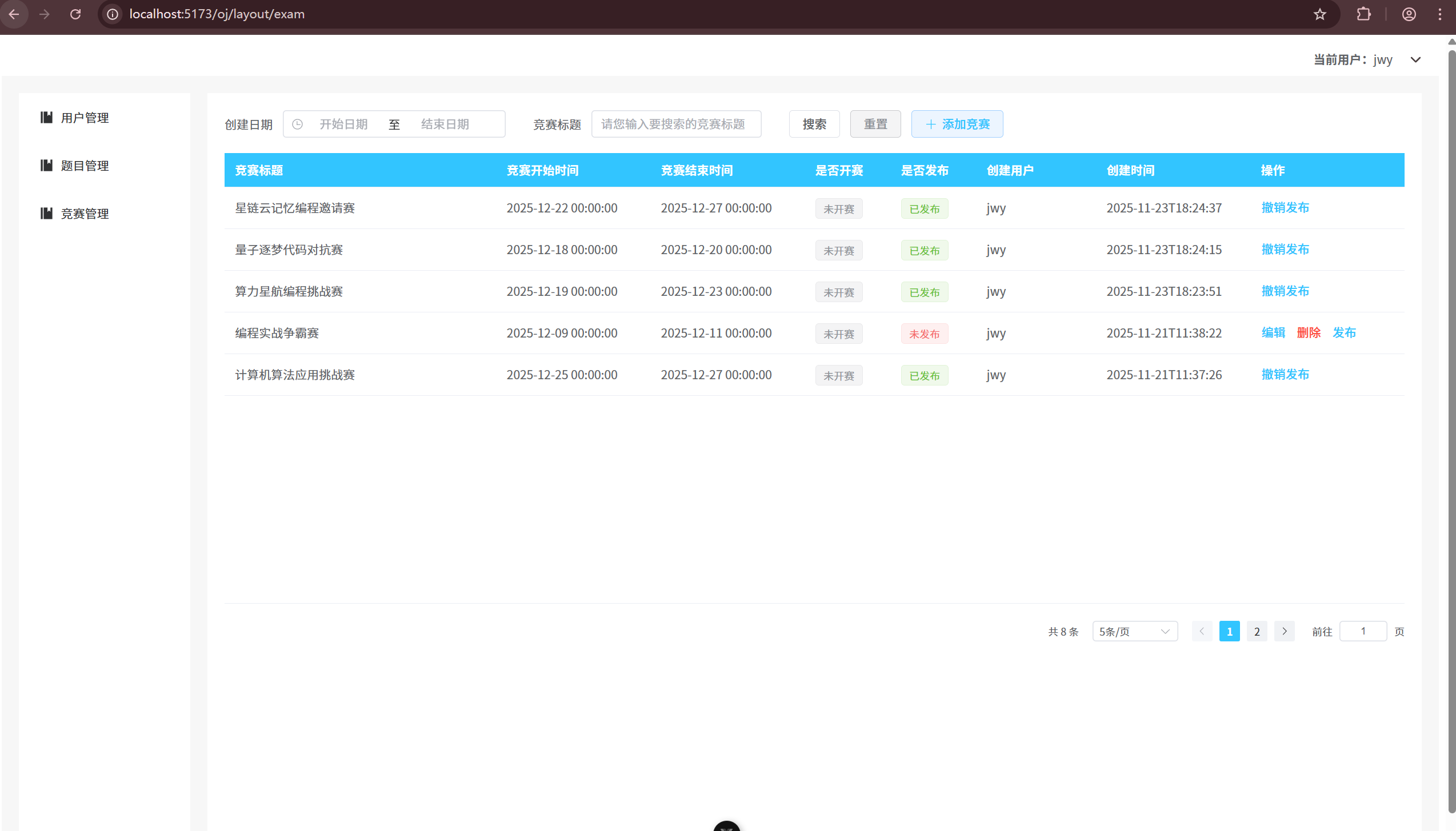Expand the current user jwy dropdown

point(1415,60)
